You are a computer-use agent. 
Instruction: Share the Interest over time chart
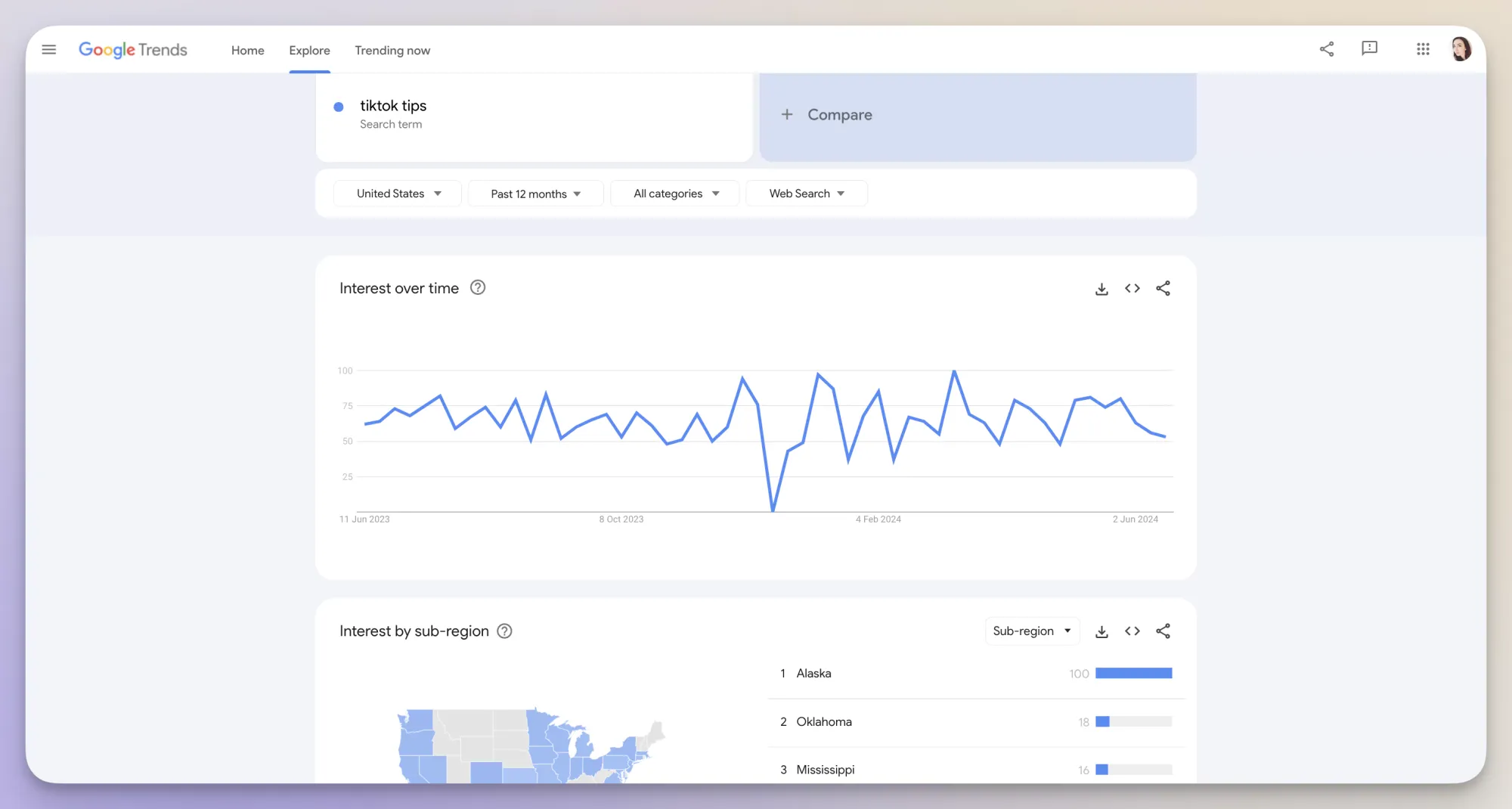[x=1163, y=288]
